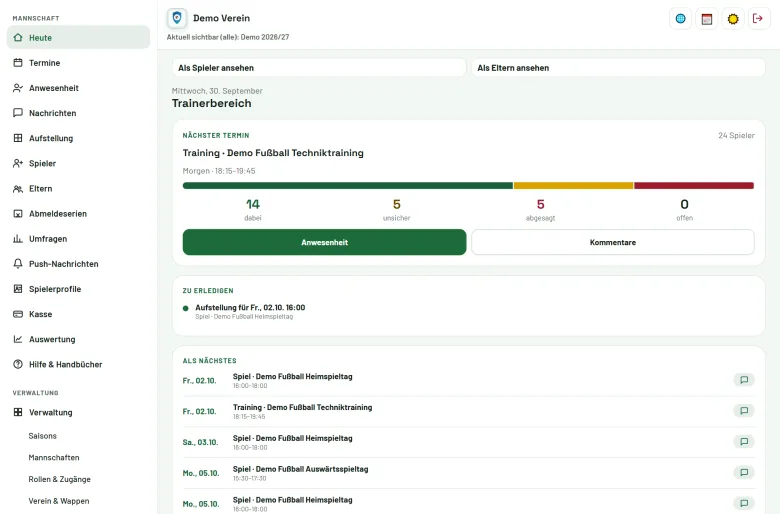The width and height of the screenshot is (780, 514).
Task: Click Aktuell sichtbar Demo 2026/27 text
Action: (228, 37)
